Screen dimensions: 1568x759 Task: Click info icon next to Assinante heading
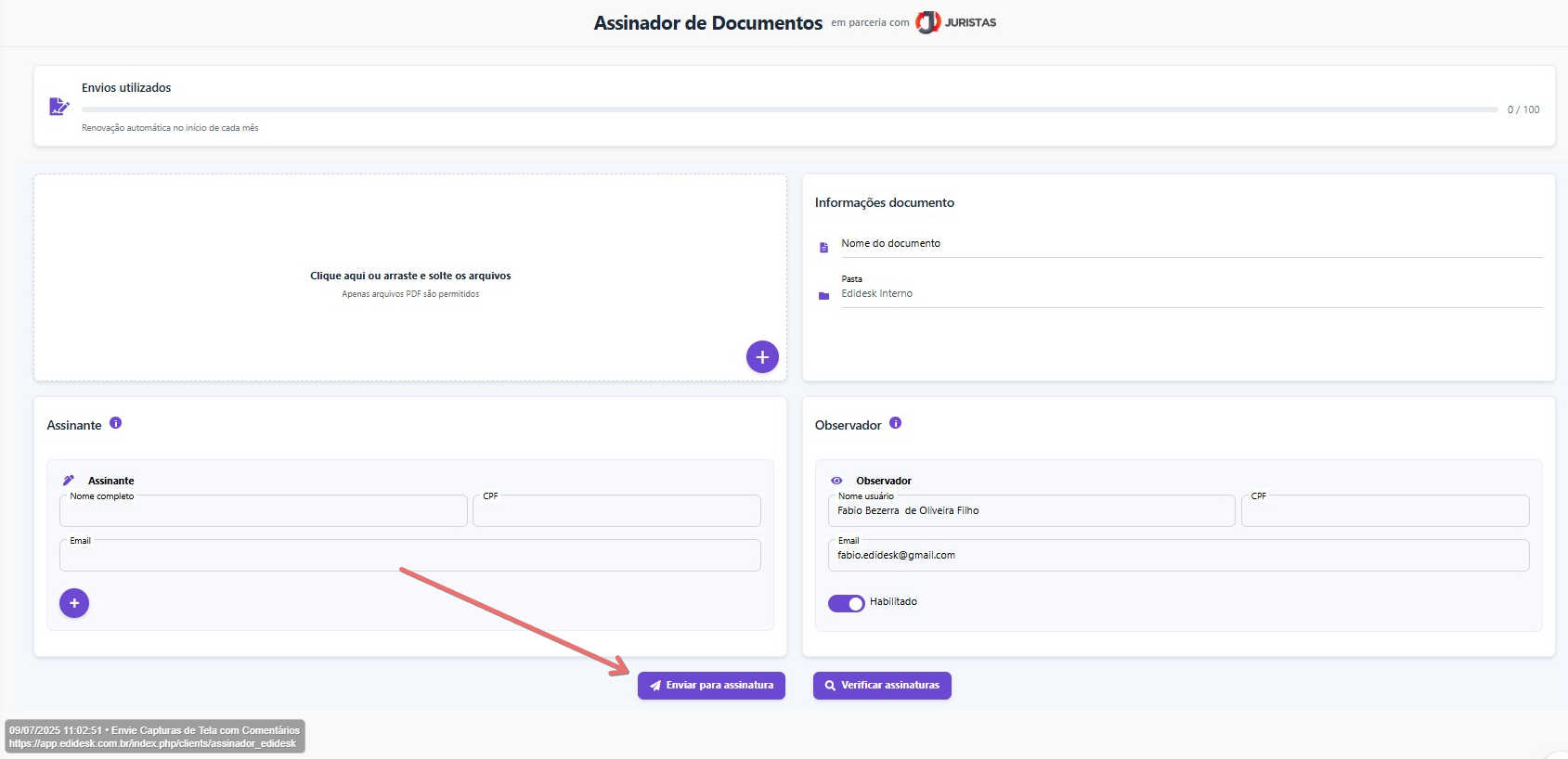pyautogui.click(x=116, y=423)
